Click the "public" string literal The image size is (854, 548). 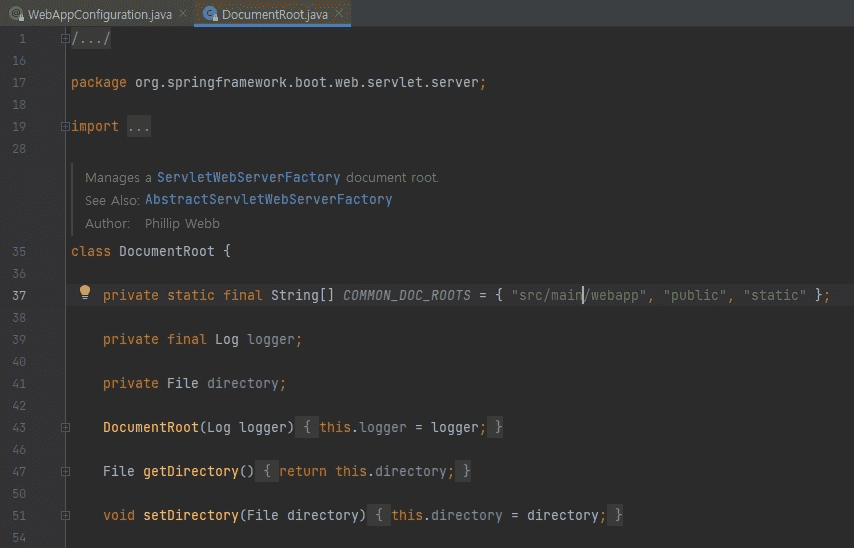pos(695,295)
